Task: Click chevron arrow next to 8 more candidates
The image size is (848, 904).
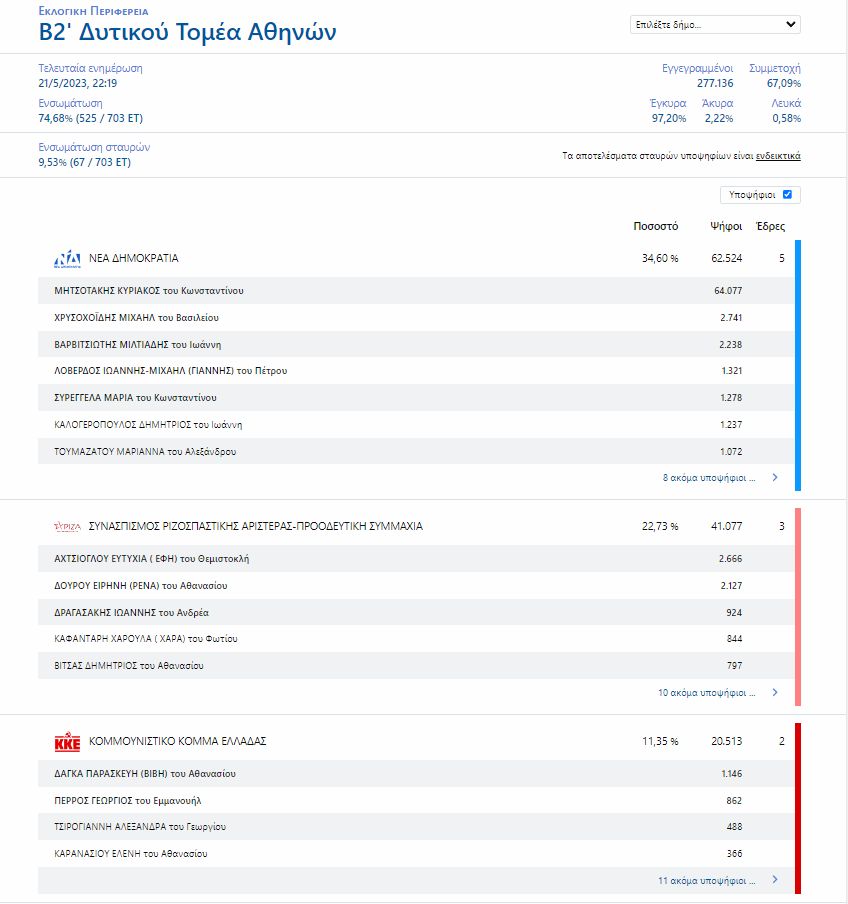Action: [x=775, y=478]
